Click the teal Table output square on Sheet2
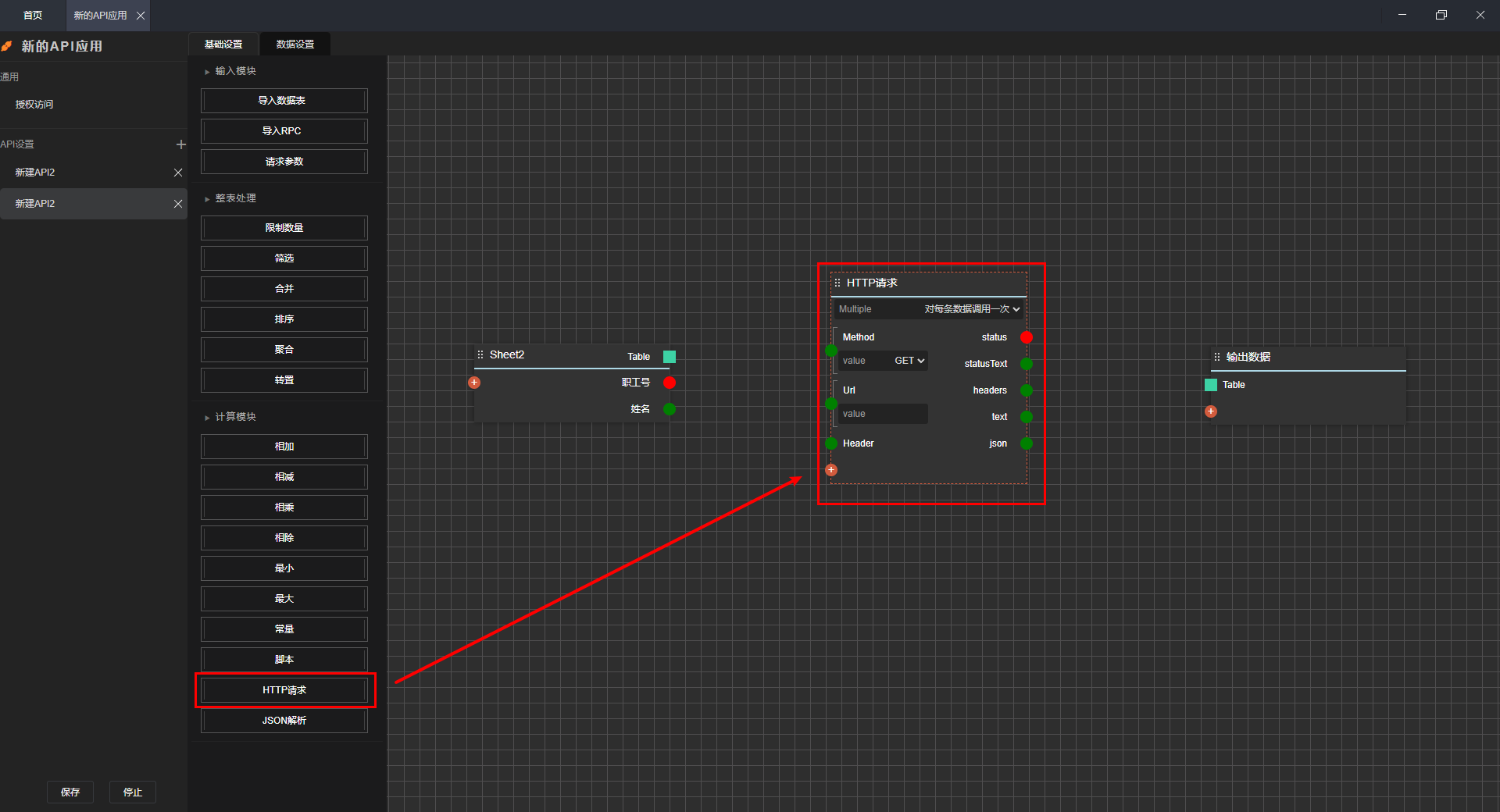The width and height of the screenshot is (1500, 812). 670,357
